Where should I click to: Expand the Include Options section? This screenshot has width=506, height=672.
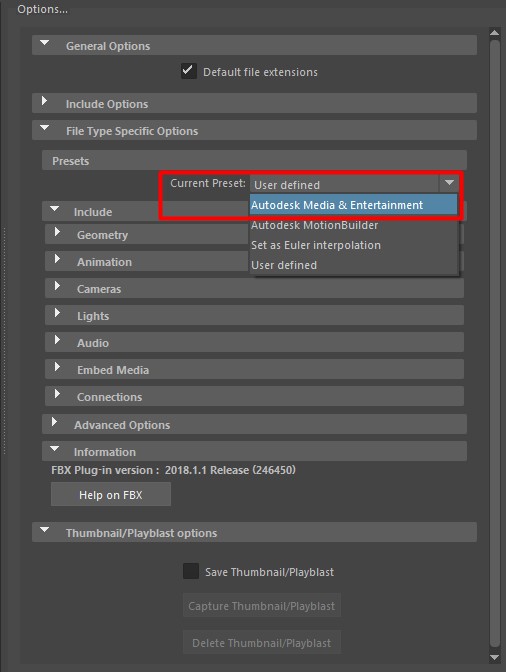tap(44, 101)
